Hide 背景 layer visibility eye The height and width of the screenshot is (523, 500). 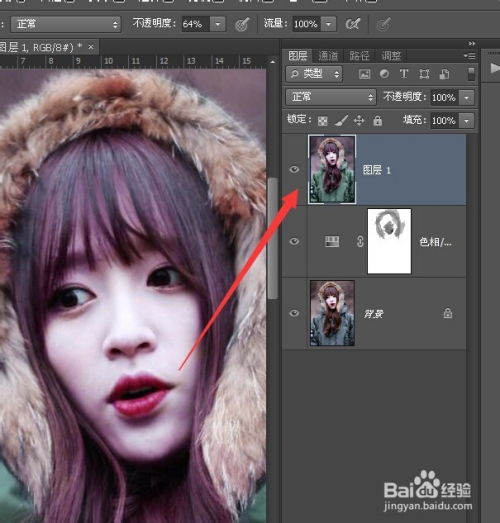[294, 313]
